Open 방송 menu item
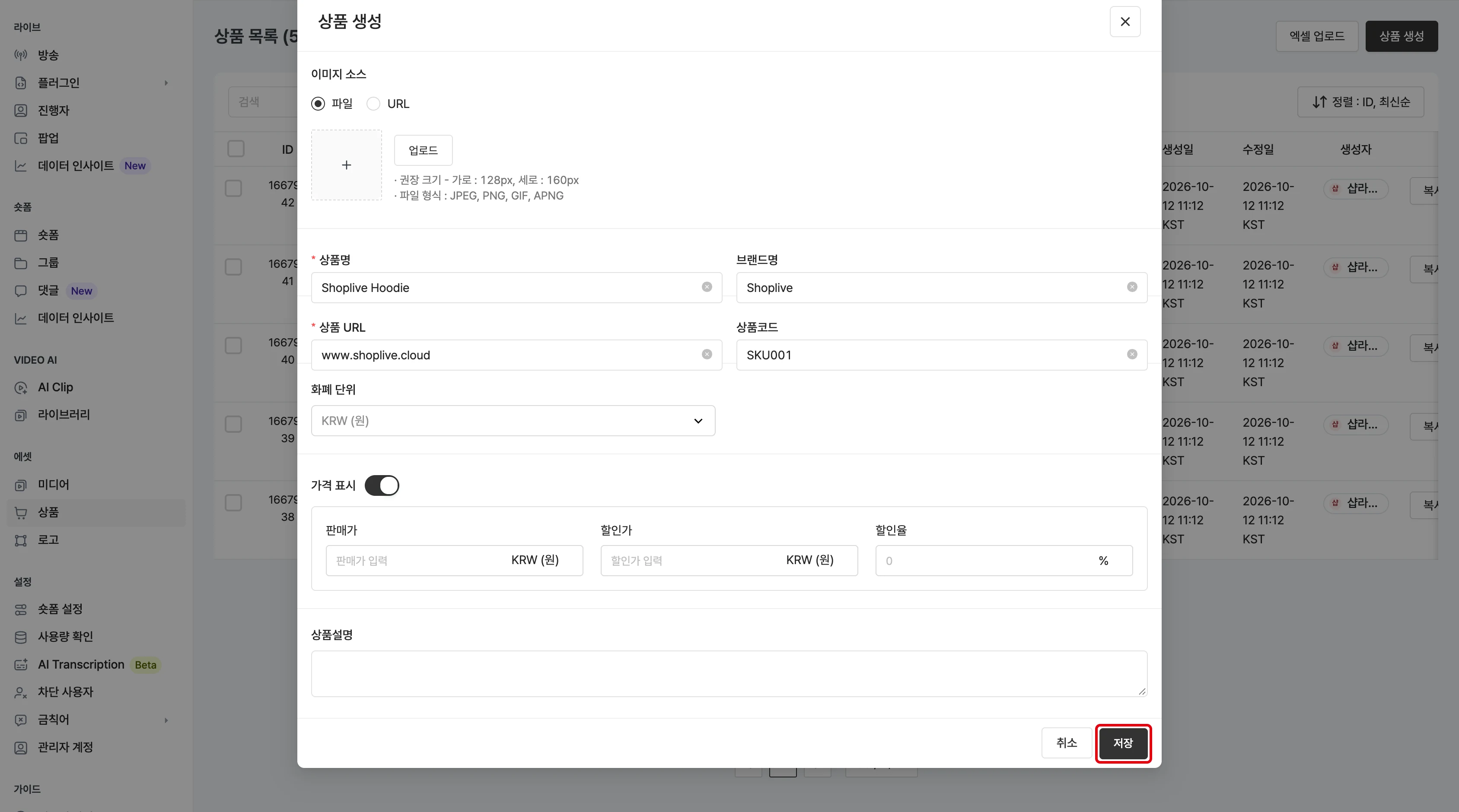1459x812 pixels. tap(96, 55)
